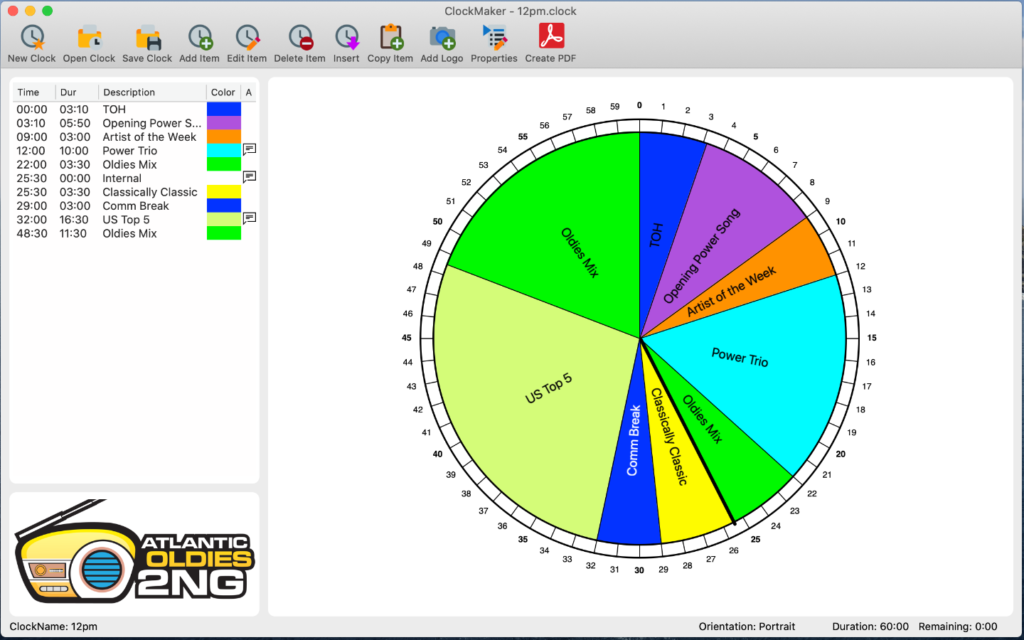The height and width of the screenshot is (640, 1024).
Task: Click the Insert toolbar icon
Action: coord(347,37)
